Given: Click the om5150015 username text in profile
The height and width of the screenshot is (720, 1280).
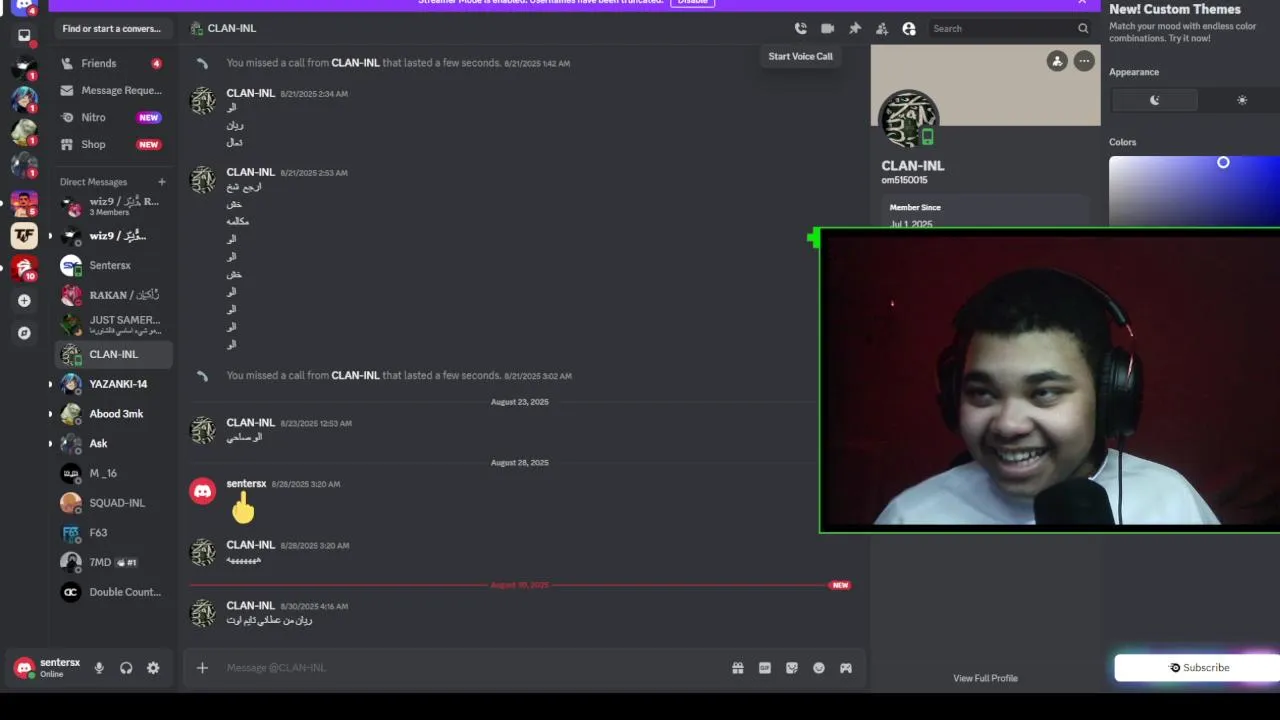Looking at the screenshot, I should [904, 180].
